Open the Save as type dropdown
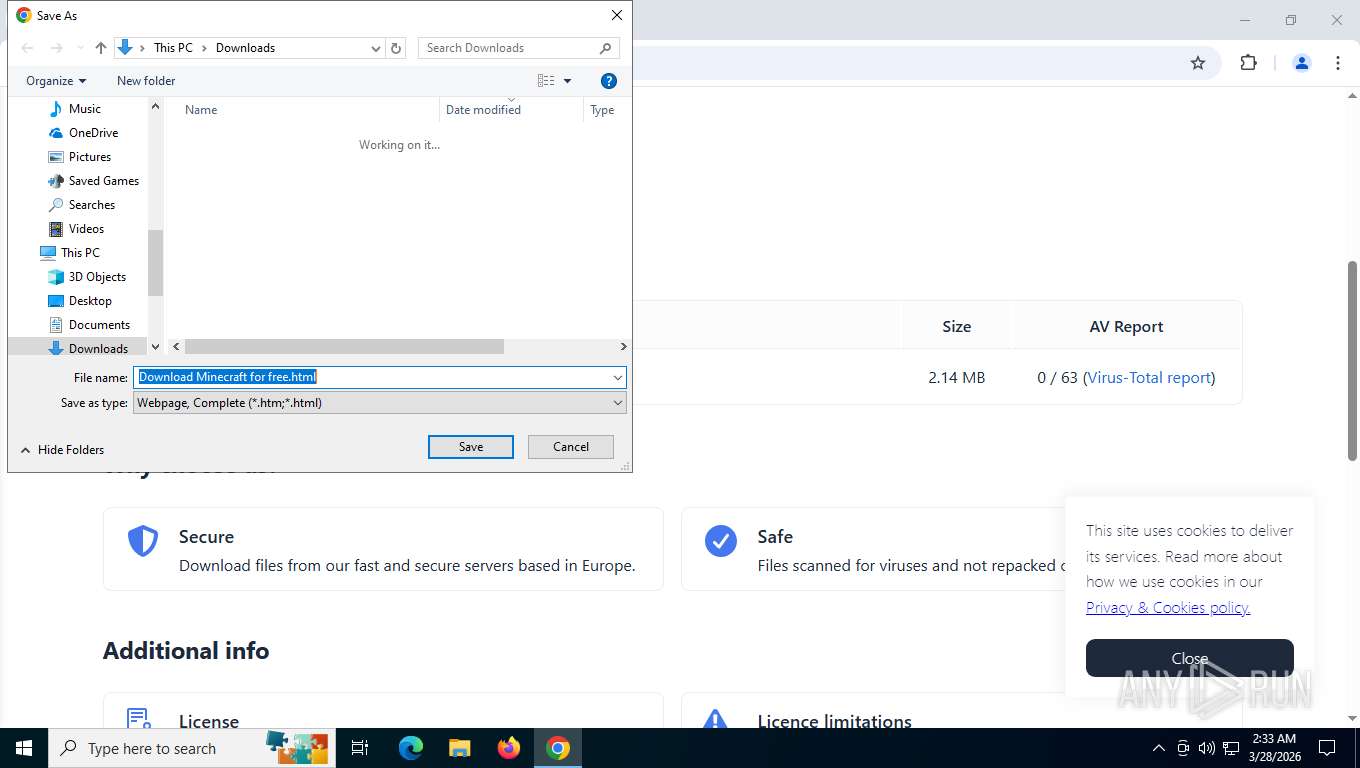Screen dimensions: 1360x768 coord(380,403)
